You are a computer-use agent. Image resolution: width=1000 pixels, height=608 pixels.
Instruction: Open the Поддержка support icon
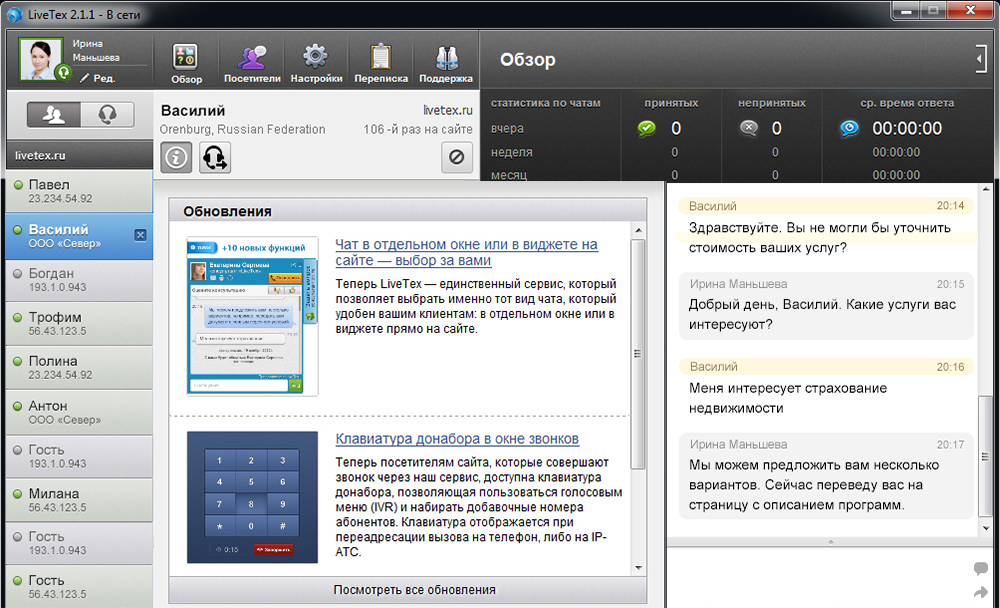pos(446,60)
